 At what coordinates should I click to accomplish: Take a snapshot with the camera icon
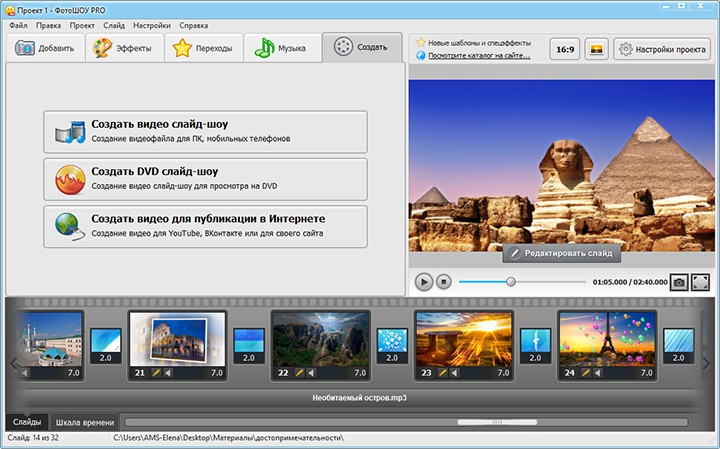click(679, 283)
